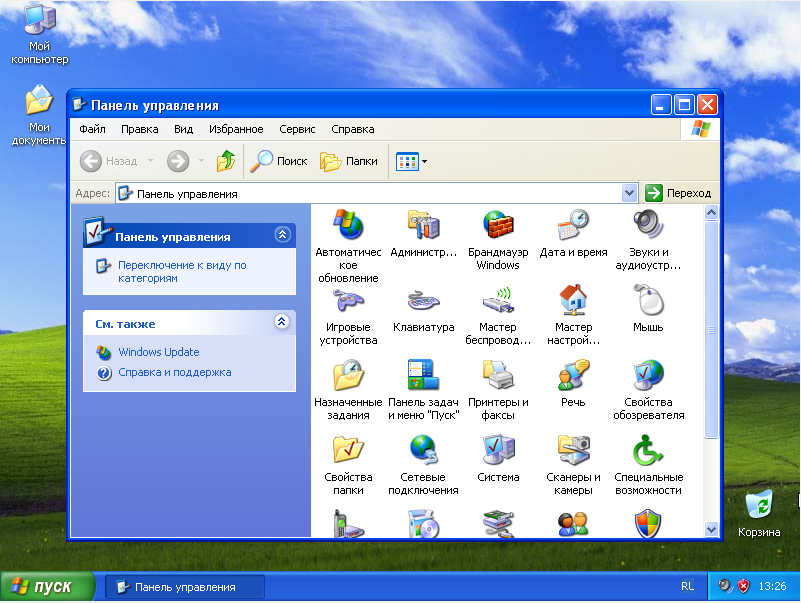Open the Мышь settings icon
Viewport: 801px width, 603px height.
[x=648, y=300]
